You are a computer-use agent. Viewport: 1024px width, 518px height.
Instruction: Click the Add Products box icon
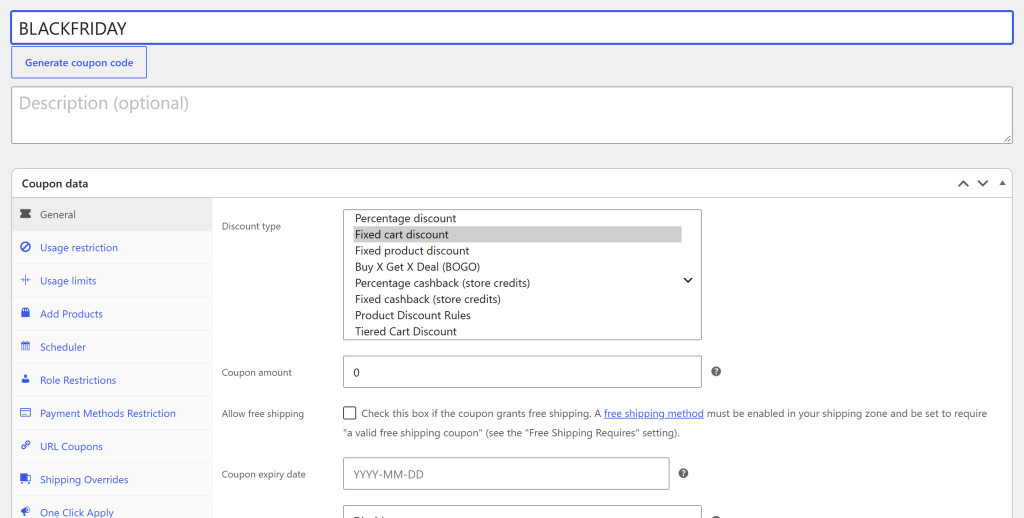click(x=25, y=313)
